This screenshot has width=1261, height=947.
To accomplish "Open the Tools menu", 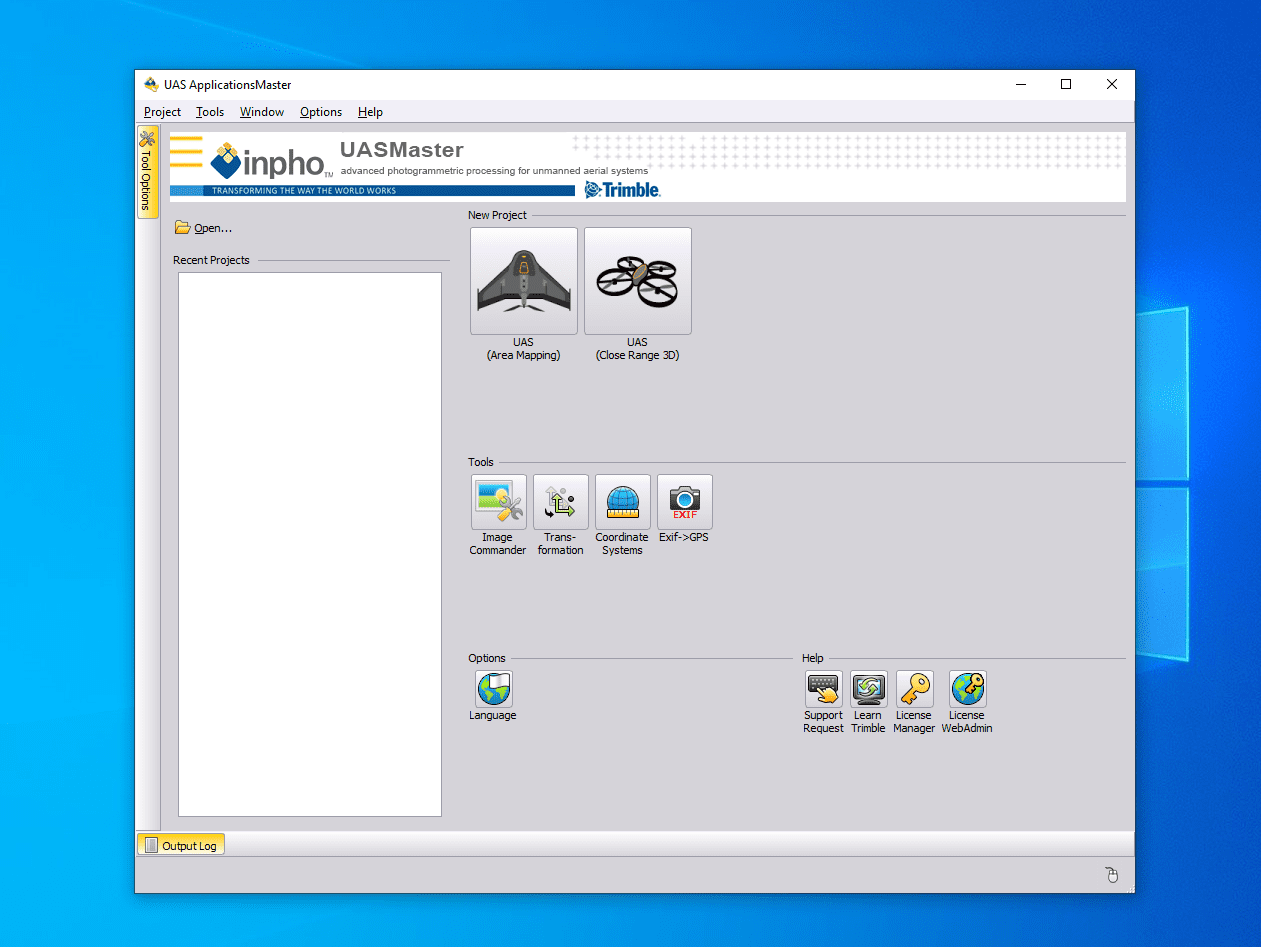I will 209,112.
